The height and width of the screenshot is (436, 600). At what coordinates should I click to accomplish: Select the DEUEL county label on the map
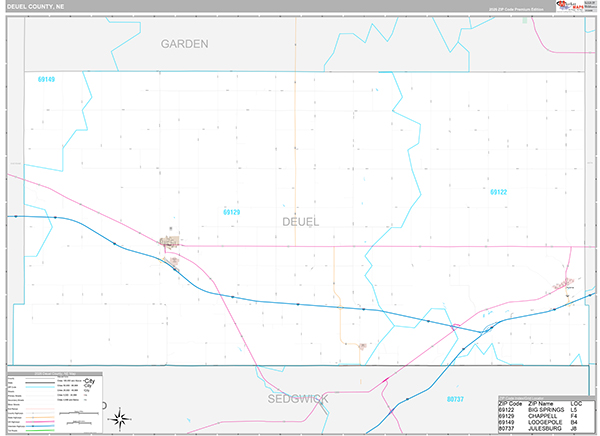[300, 222]
